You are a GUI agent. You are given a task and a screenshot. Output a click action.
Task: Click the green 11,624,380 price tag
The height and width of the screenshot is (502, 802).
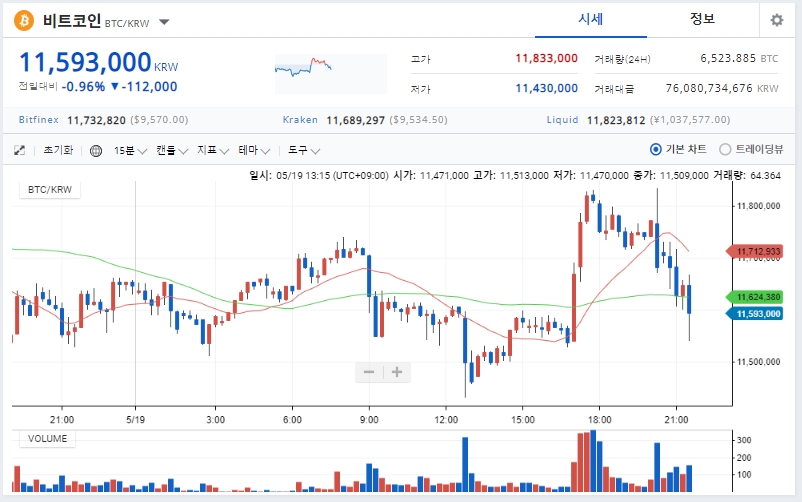coord(754,297)
